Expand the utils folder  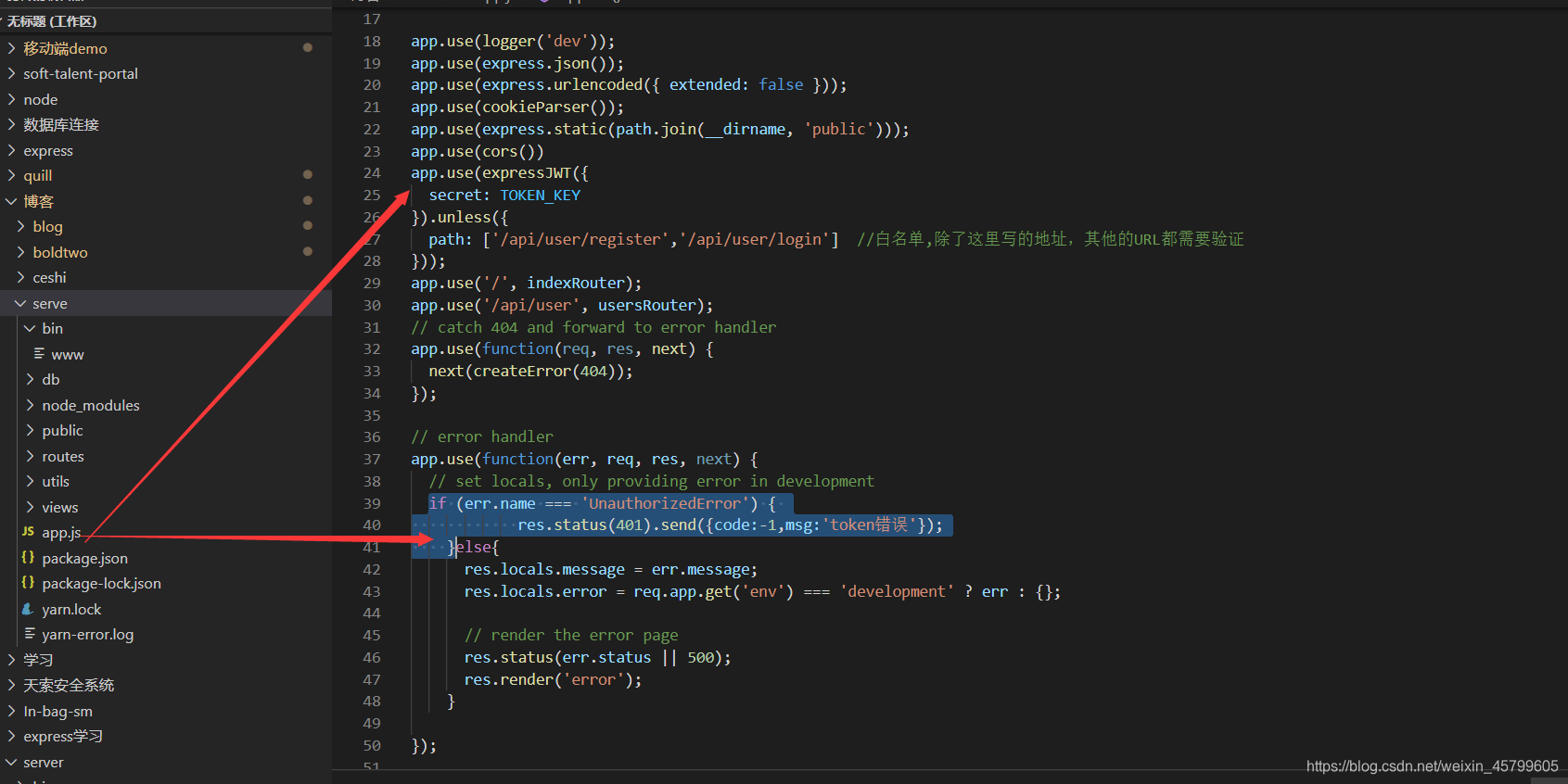[30, 481]
